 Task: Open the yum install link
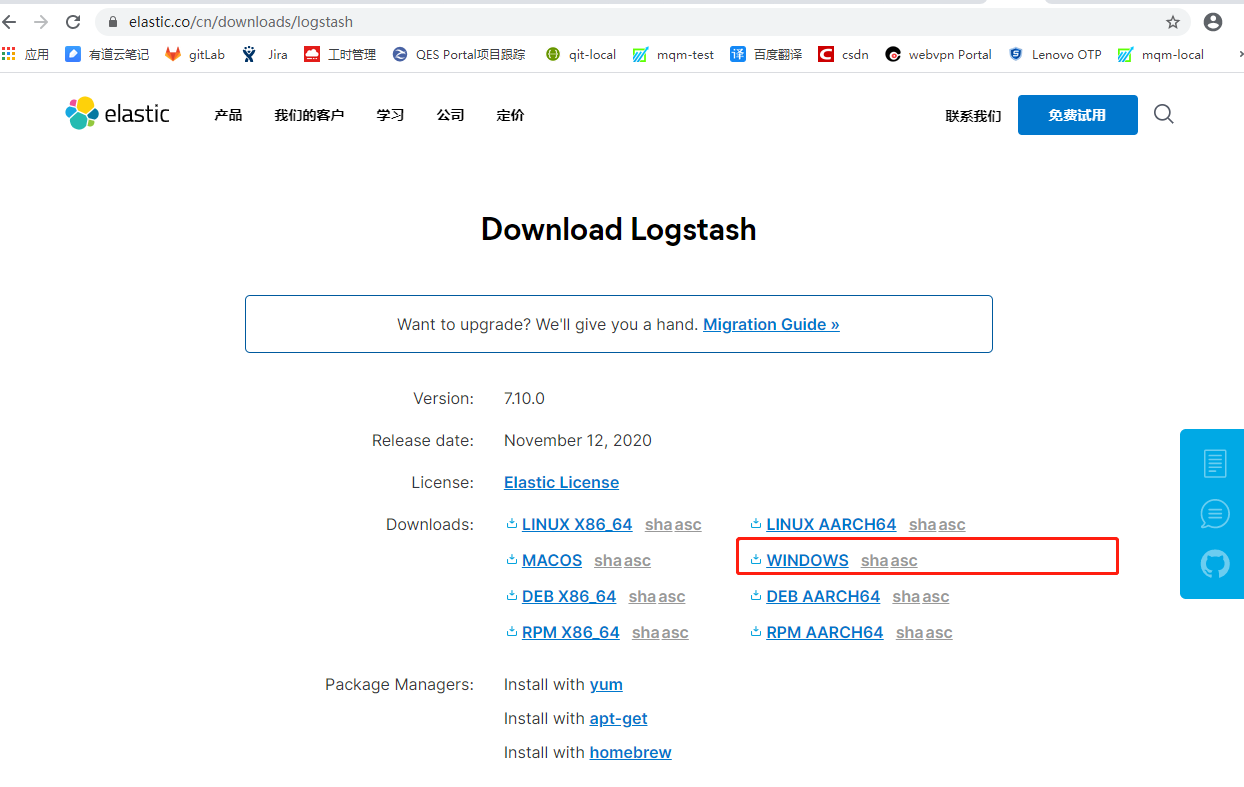point(606,684)
